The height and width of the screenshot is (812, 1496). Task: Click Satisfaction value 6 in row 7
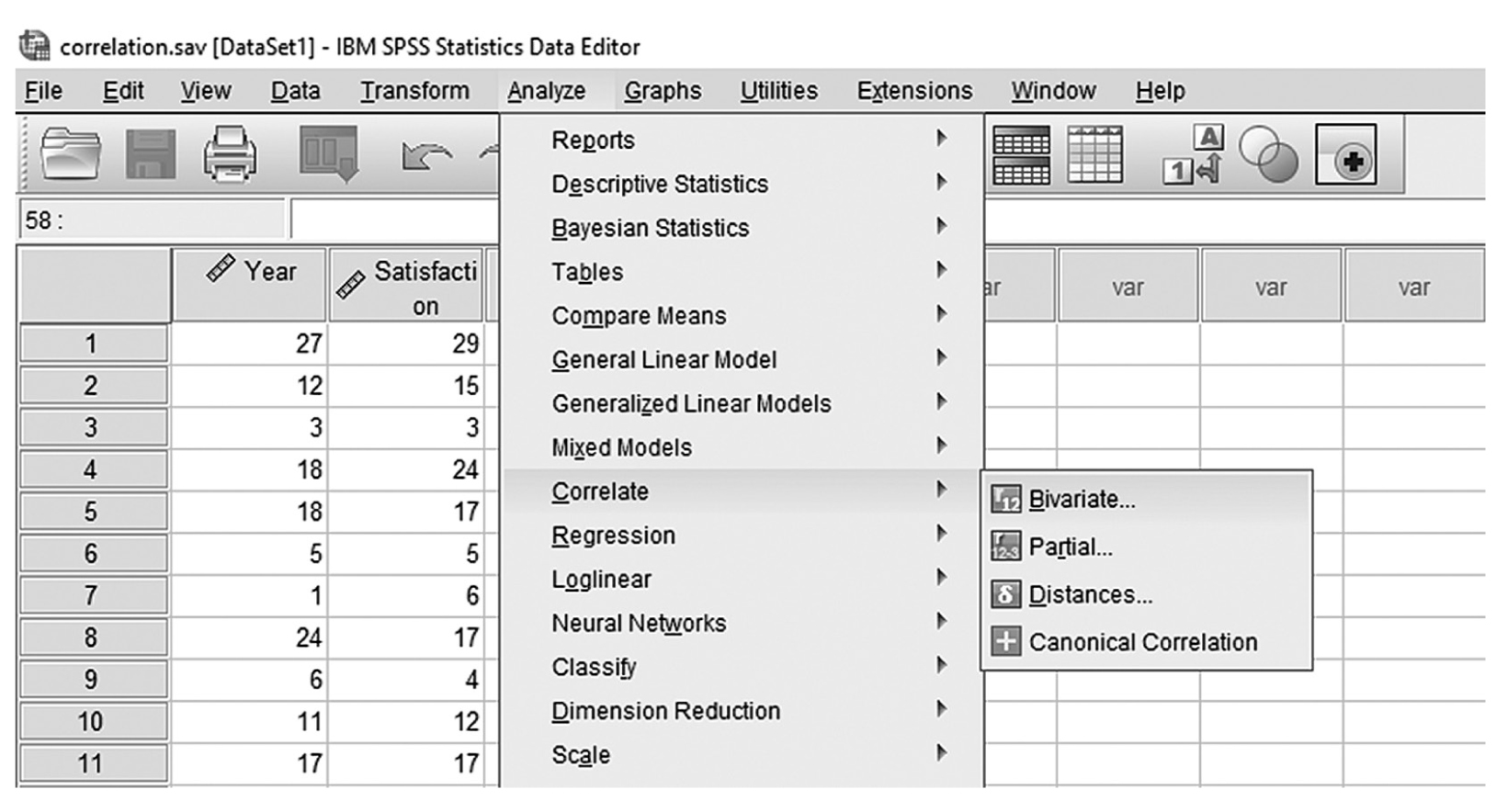click(x=406, y=596)
